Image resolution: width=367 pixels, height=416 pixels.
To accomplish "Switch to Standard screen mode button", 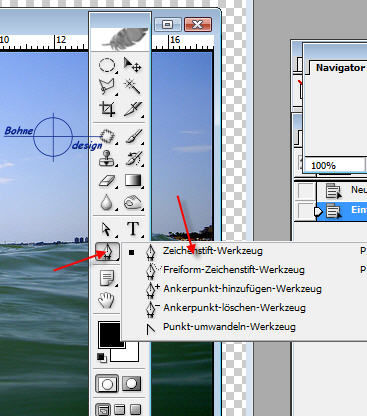I will (x=103, y=410).
